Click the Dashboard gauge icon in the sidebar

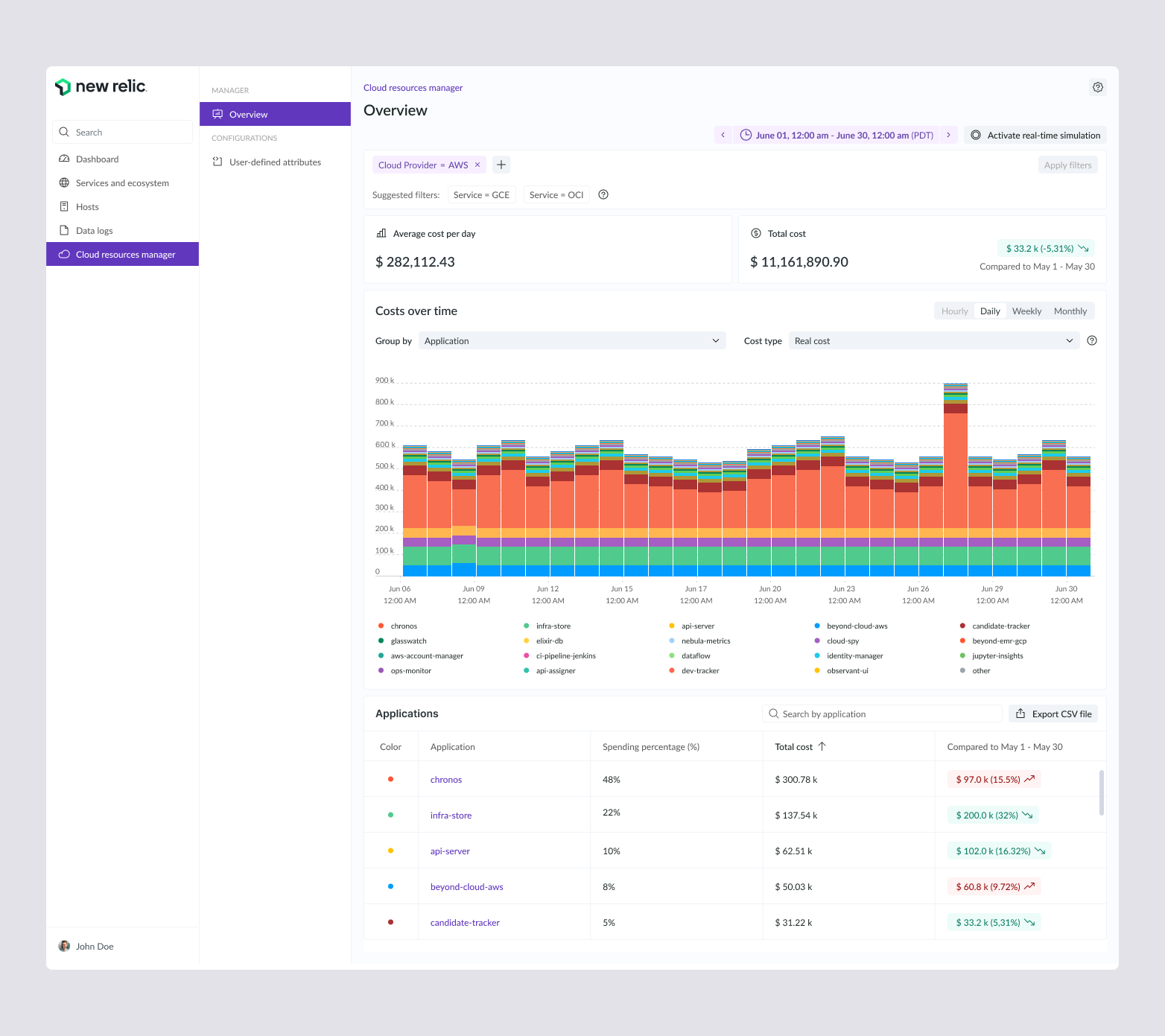coord(64,159)
